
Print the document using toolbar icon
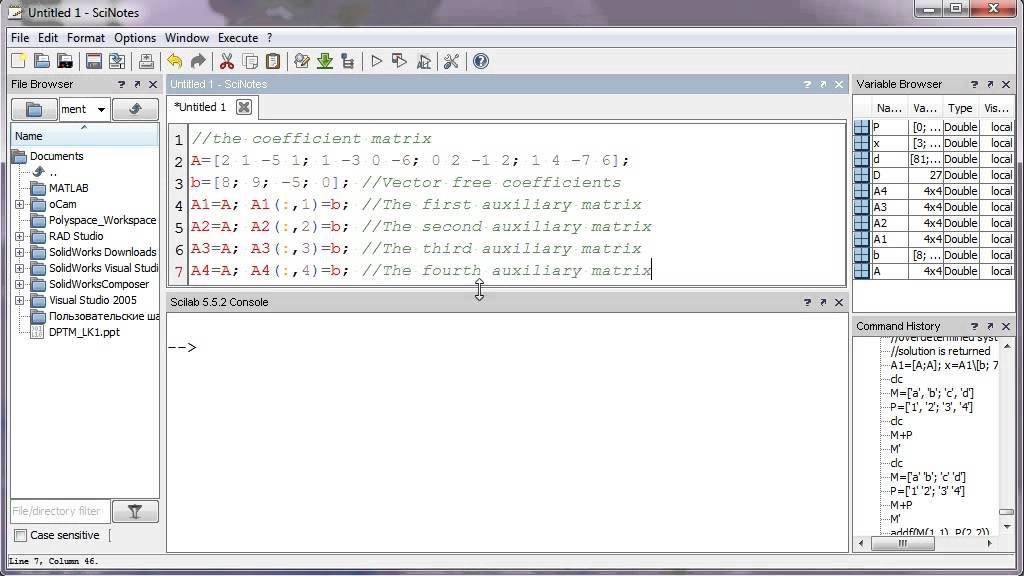[x=146, y=61]
